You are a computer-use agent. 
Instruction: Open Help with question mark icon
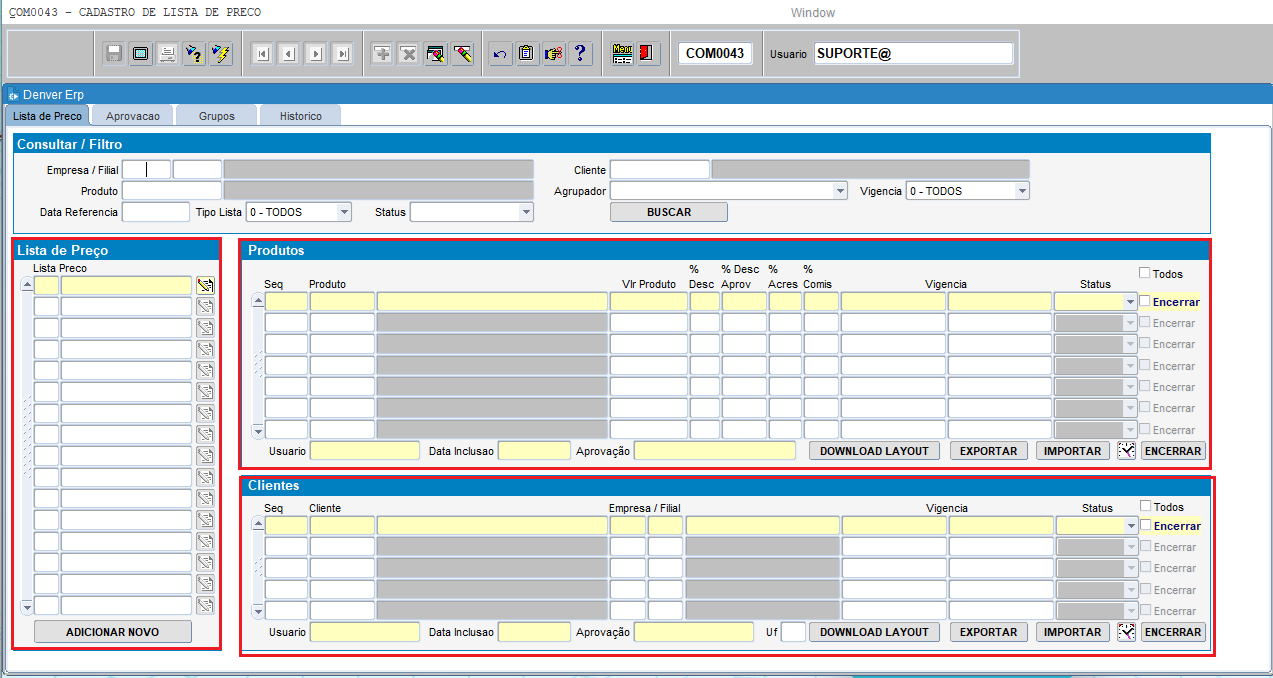581,54
